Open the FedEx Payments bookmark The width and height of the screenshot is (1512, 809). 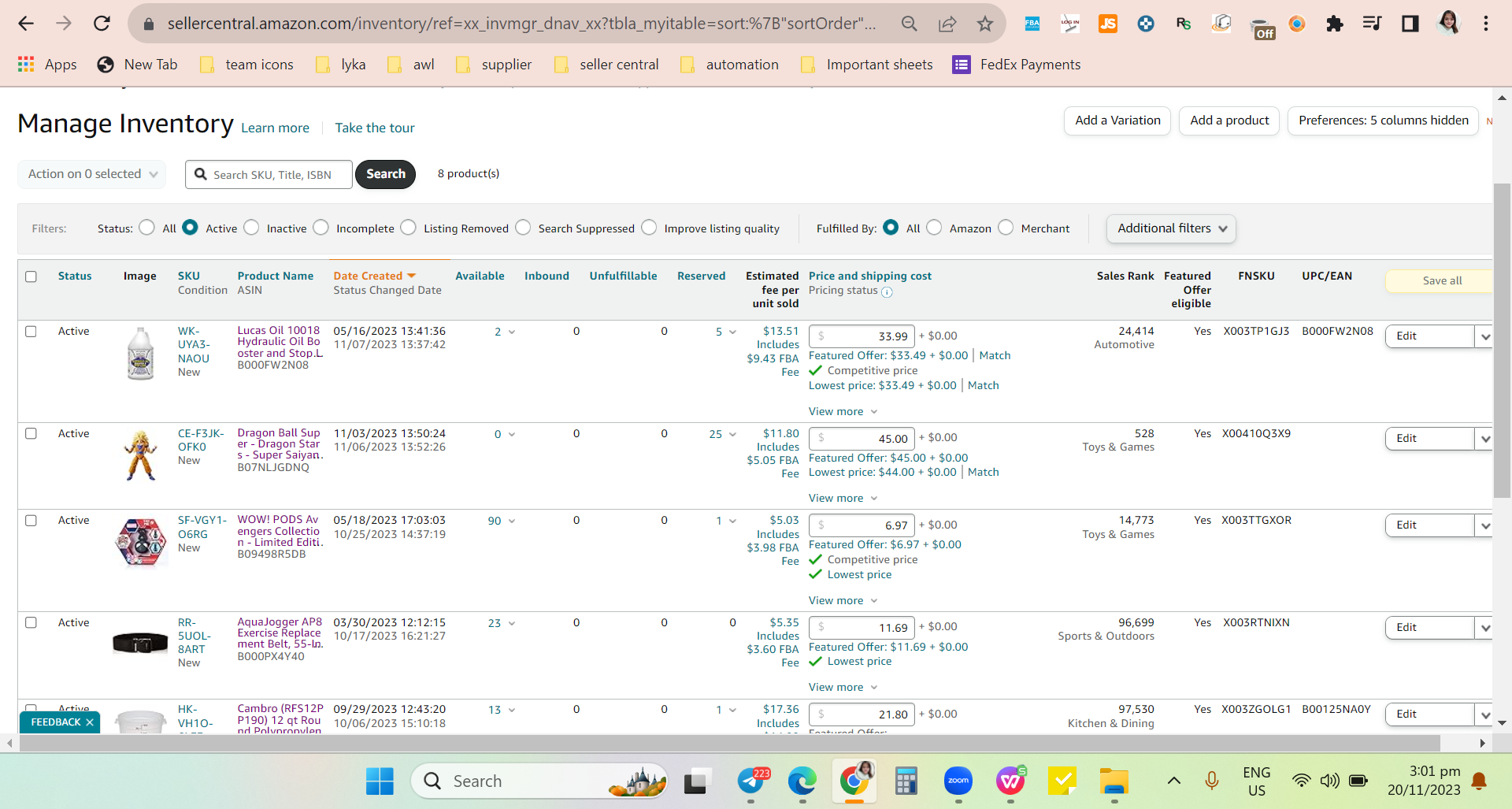1017,65
